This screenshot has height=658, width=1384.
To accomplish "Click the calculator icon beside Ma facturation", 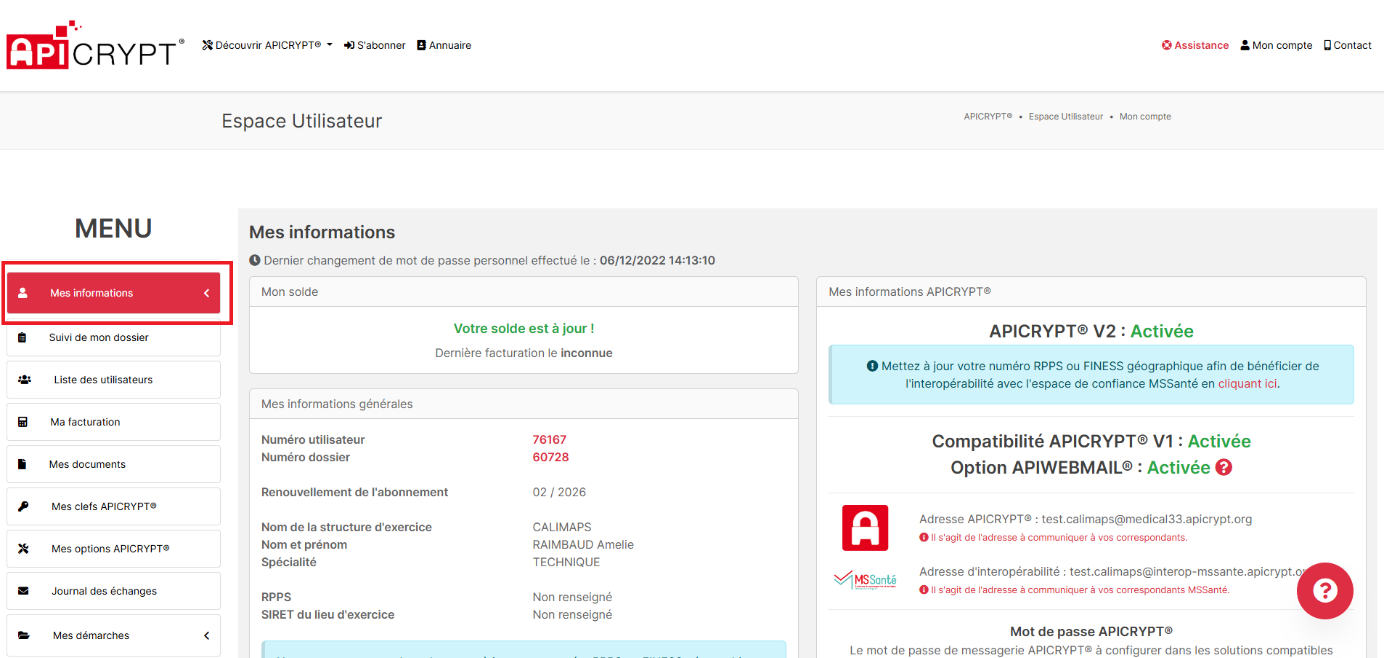I will coord(23,422).
